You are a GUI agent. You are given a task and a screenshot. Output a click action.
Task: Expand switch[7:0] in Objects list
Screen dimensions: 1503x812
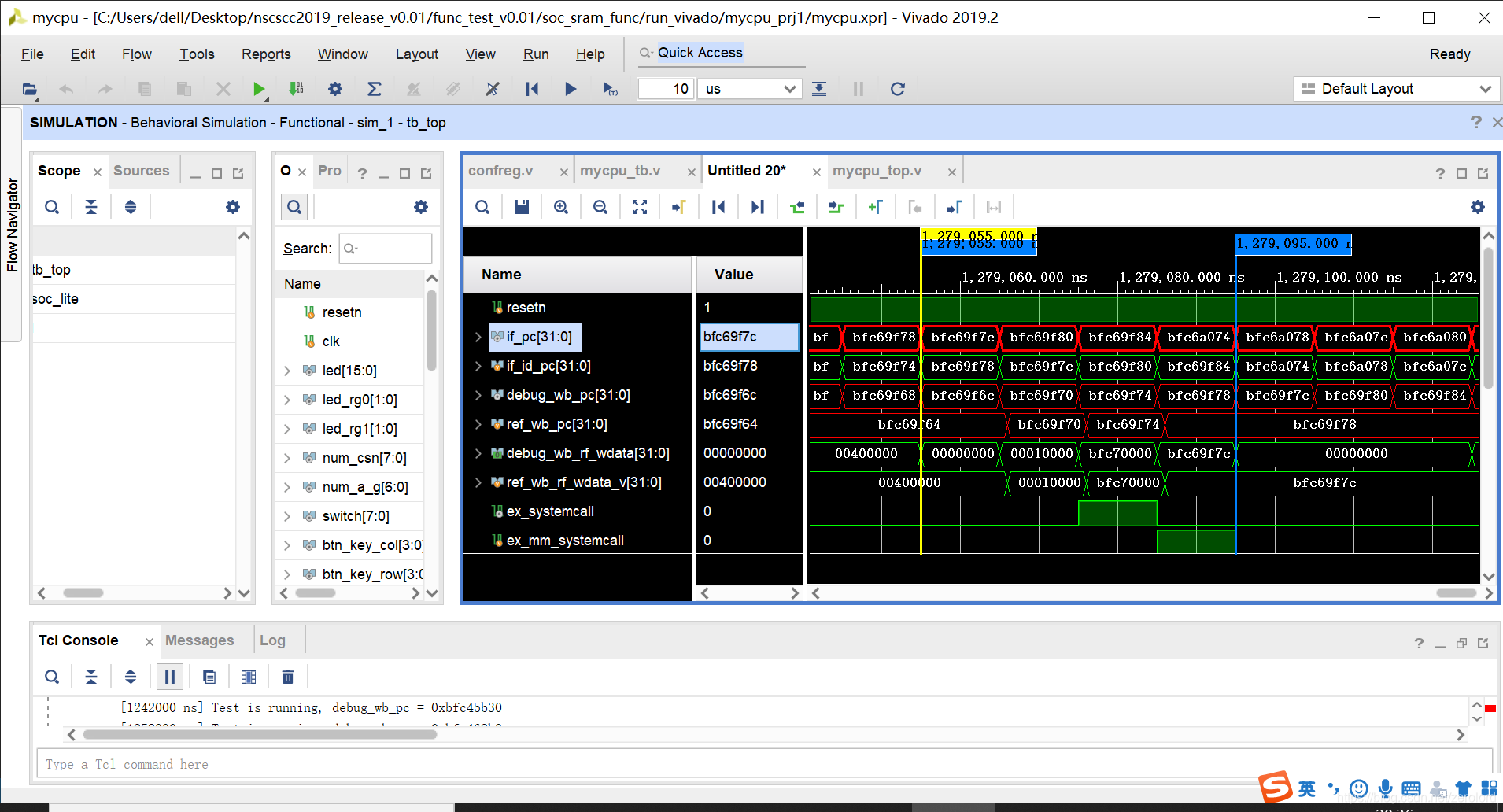pos(287,516)
